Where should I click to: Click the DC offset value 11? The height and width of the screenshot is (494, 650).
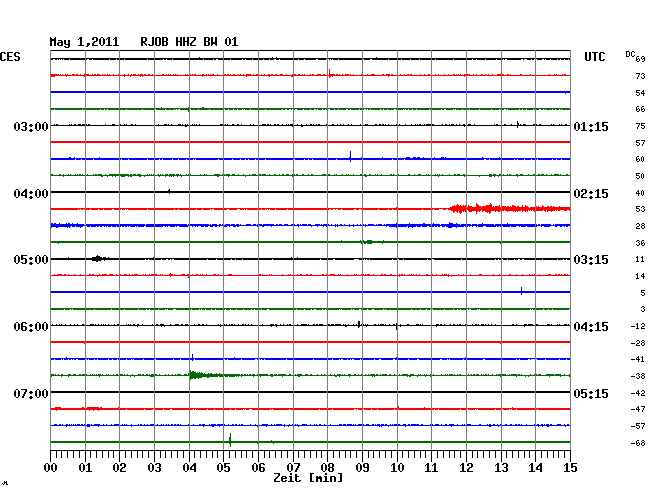(640, 259)
